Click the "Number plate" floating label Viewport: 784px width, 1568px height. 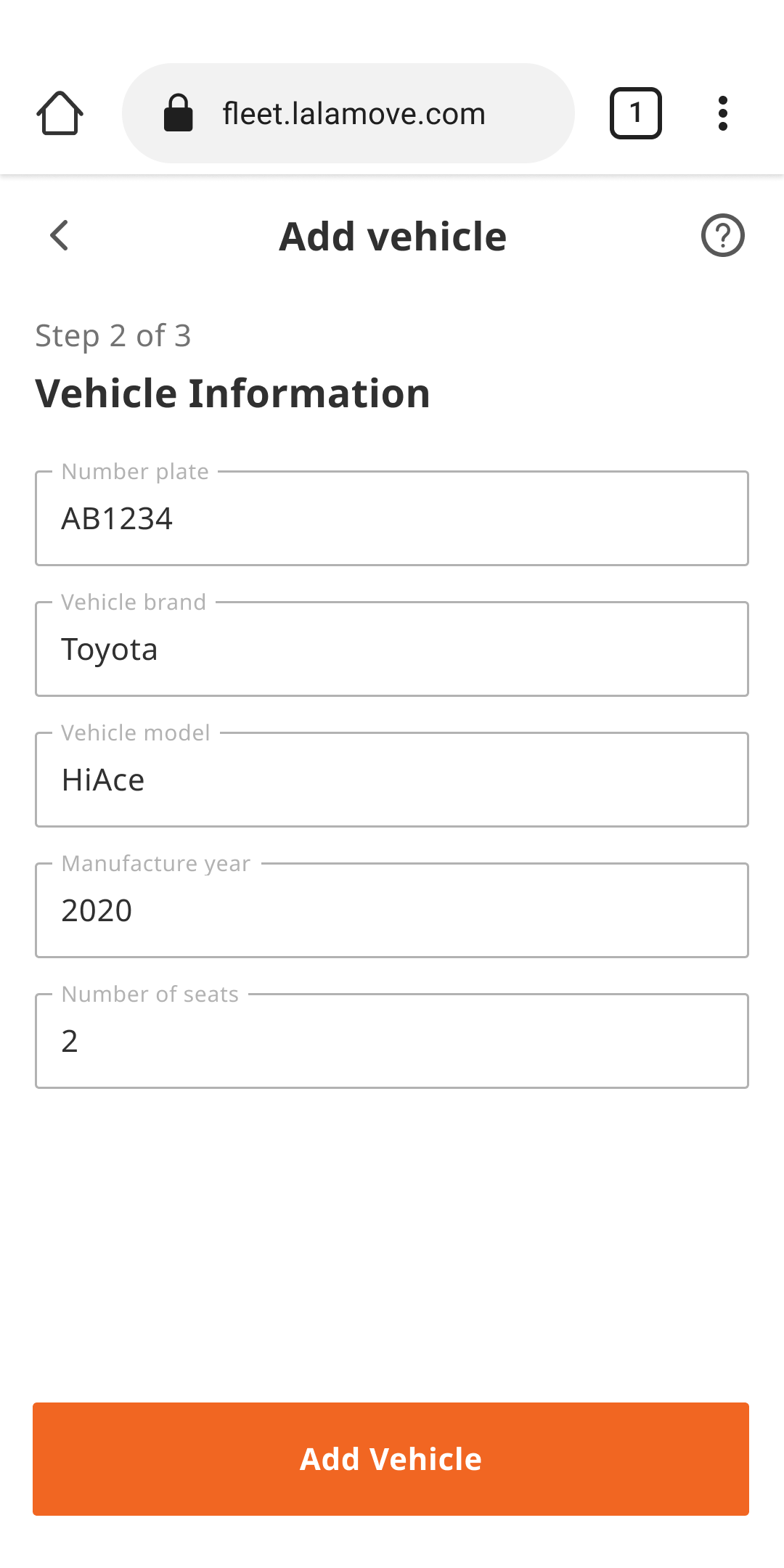(x=135, y=472)
